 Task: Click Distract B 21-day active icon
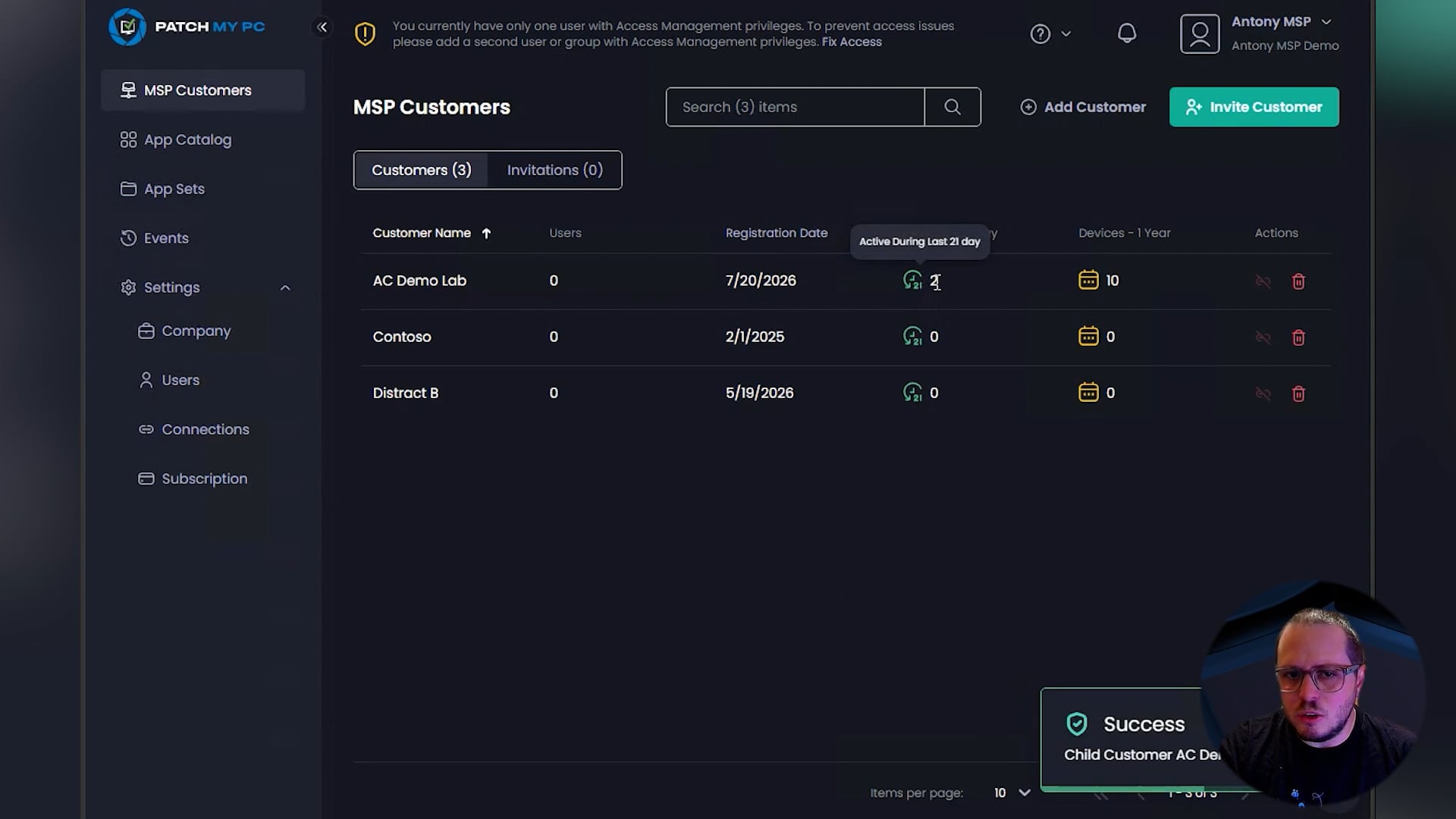pyautogui.click(x=912, y=393)
